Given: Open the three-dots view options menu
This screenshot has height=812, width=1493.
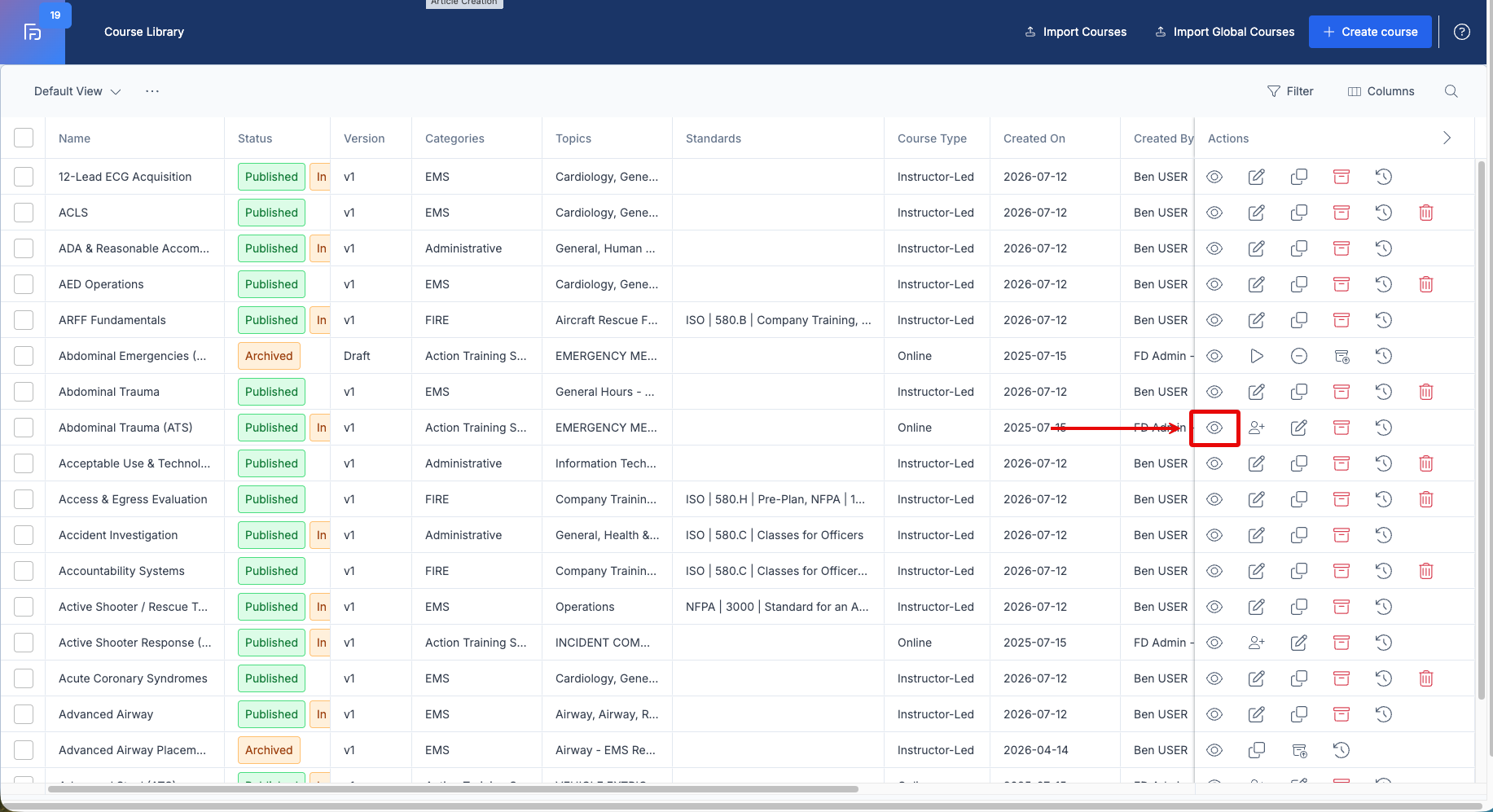Looking at the screenshot, I should pos(152,91).
